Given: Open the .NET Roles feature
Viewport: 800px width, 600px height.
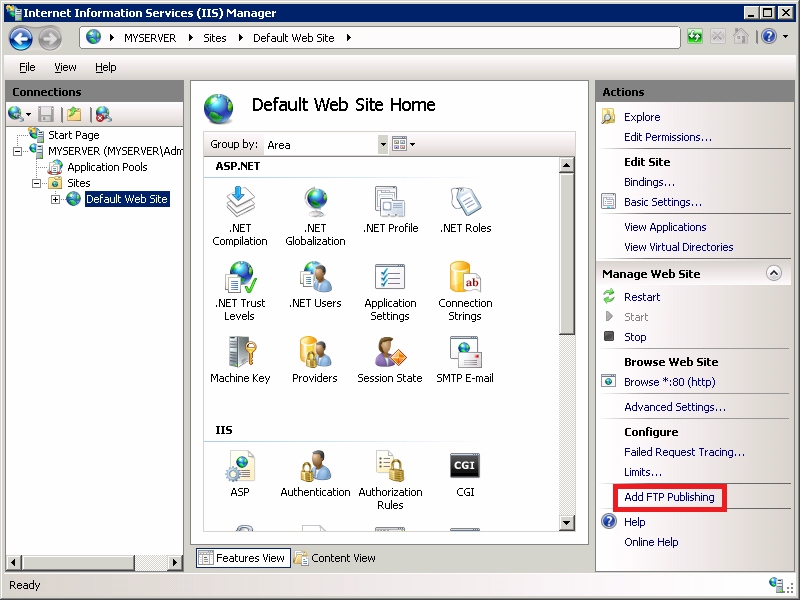Looking at the screenshot, I should click(465, 210).
